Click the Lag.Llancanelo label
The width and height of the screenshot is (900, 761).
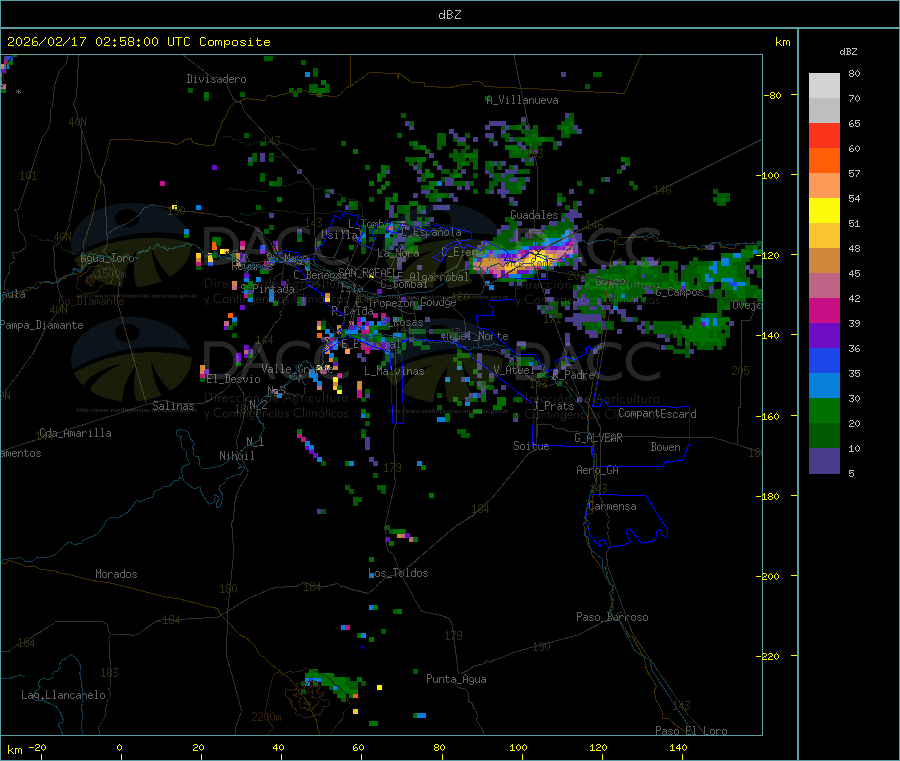point(63,695)
